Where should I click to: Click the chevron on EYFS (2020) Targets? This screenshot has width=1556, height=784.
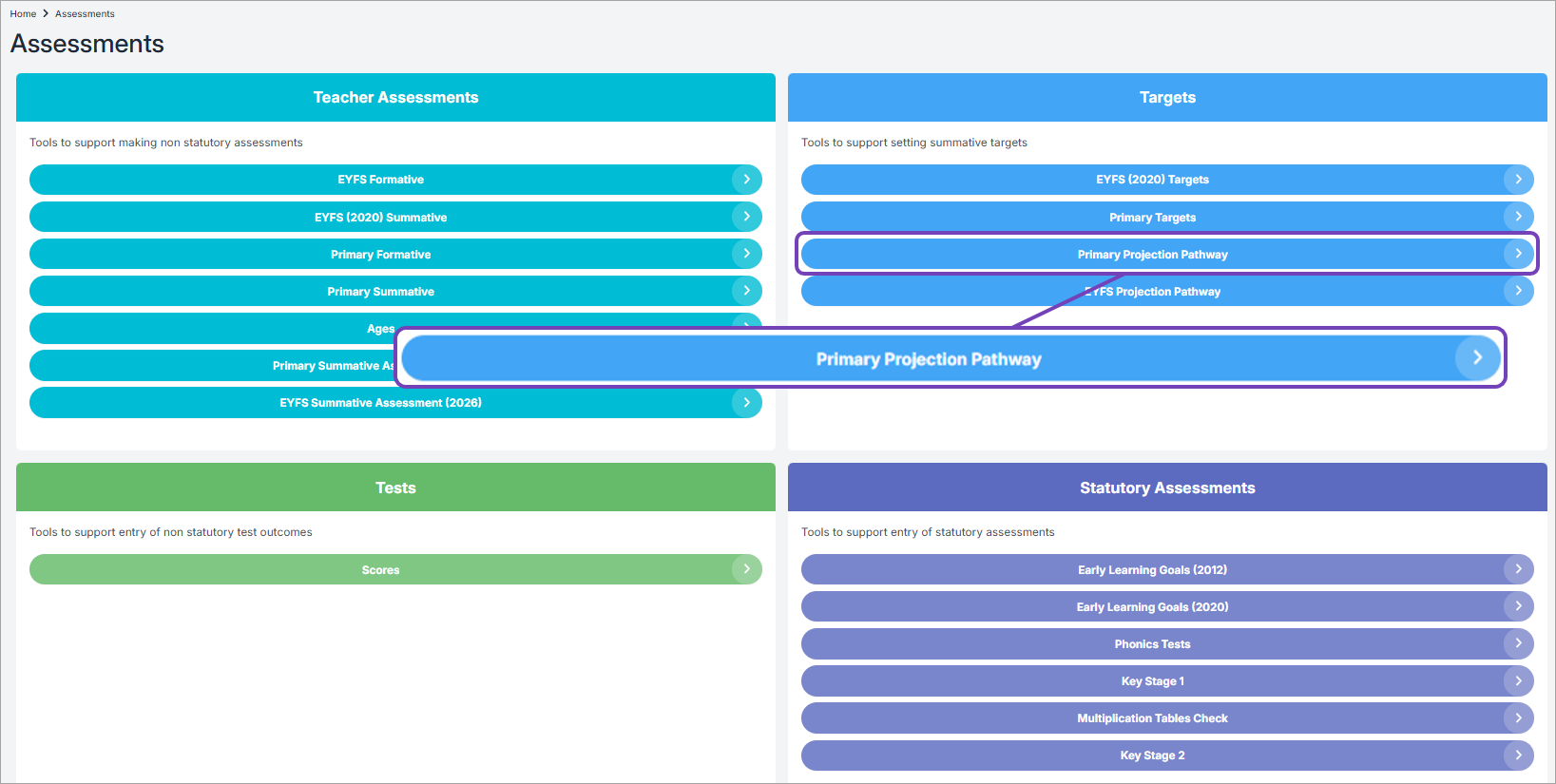point(1518,179)
